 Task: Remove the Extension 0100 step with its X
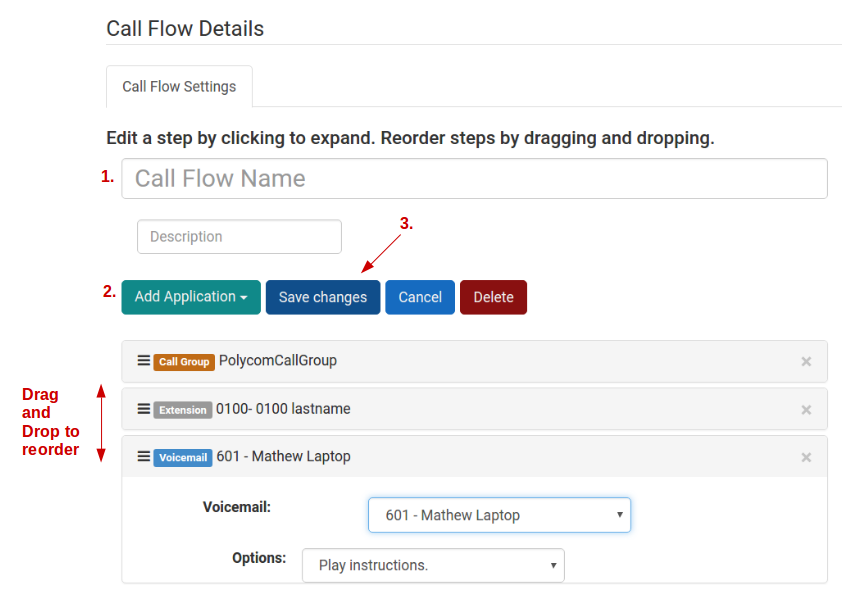pos(806,409)
